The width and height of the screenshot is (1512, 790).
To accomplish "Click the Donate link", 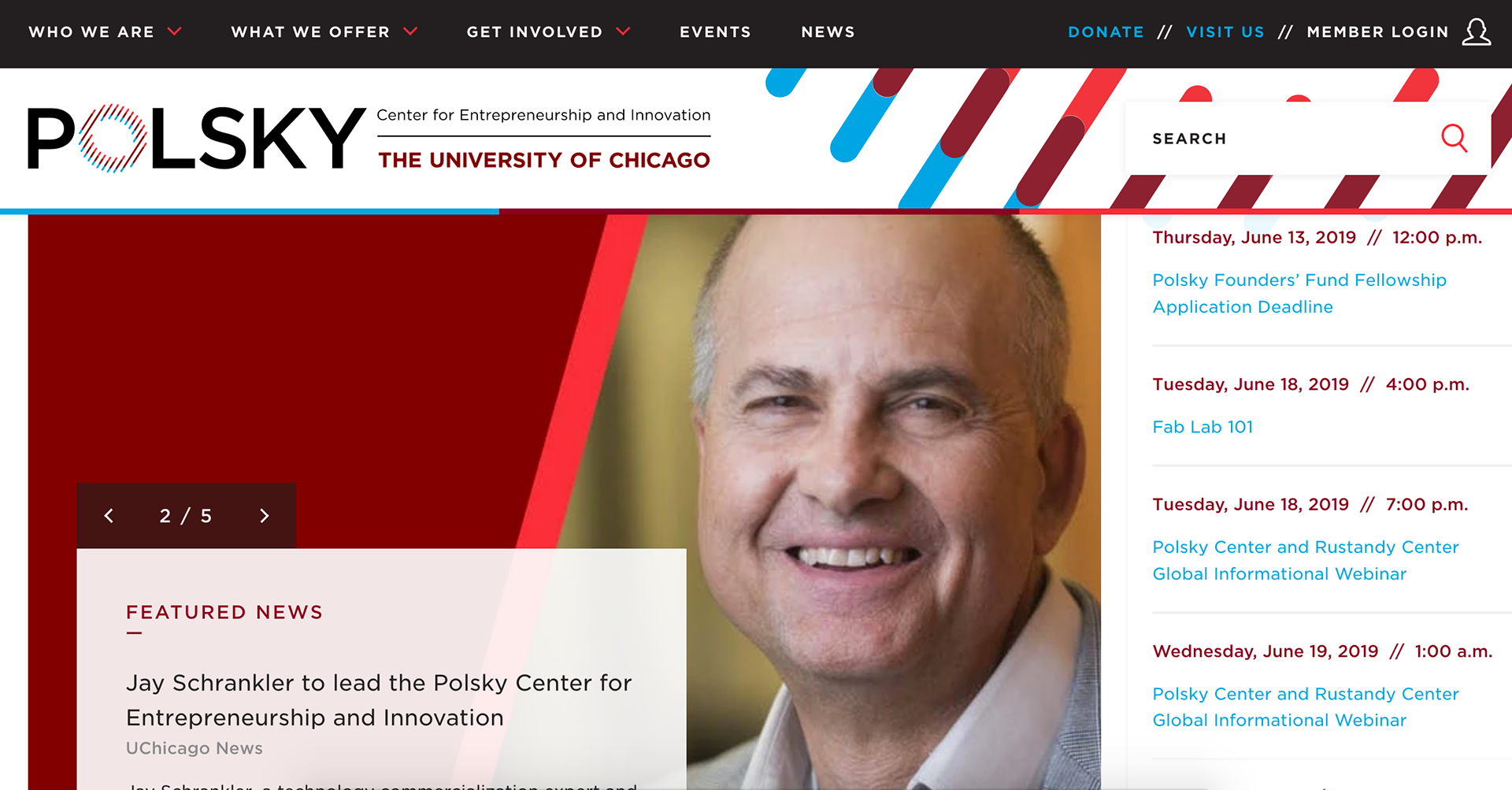I will click(1106, 32).
